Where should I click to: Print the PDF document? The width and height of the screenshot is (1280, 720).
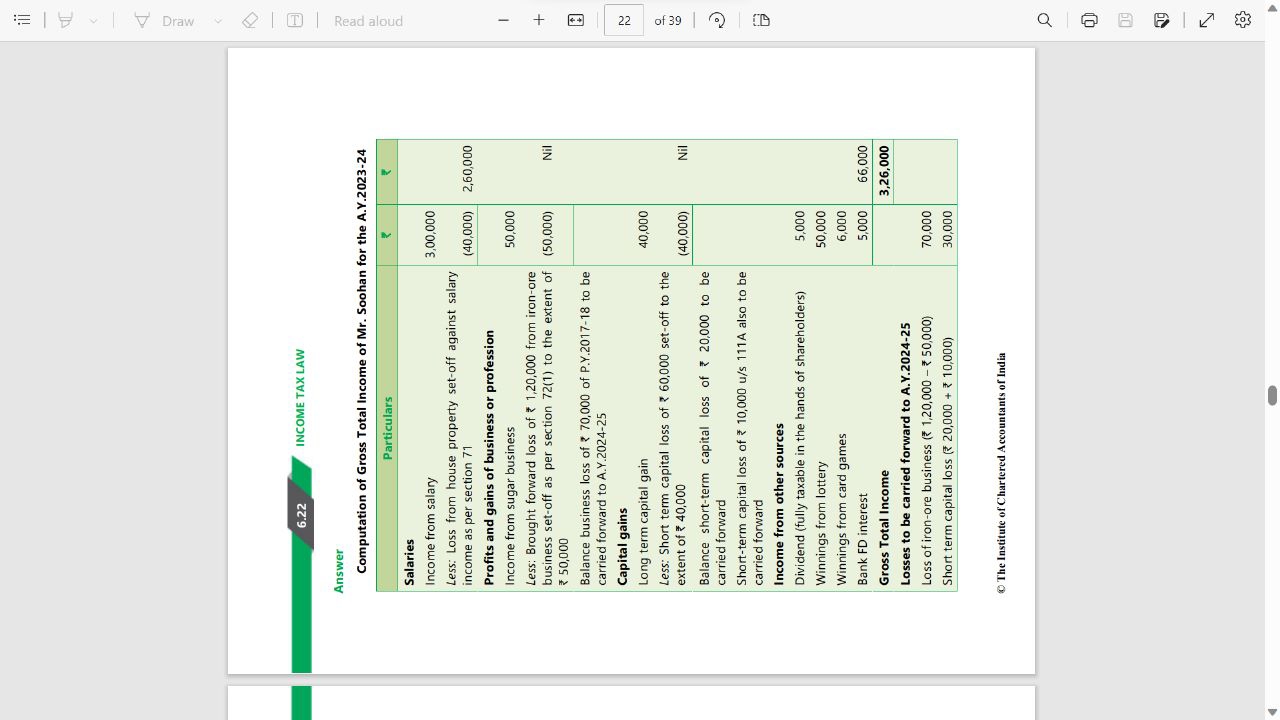[x=1089, y=20]
